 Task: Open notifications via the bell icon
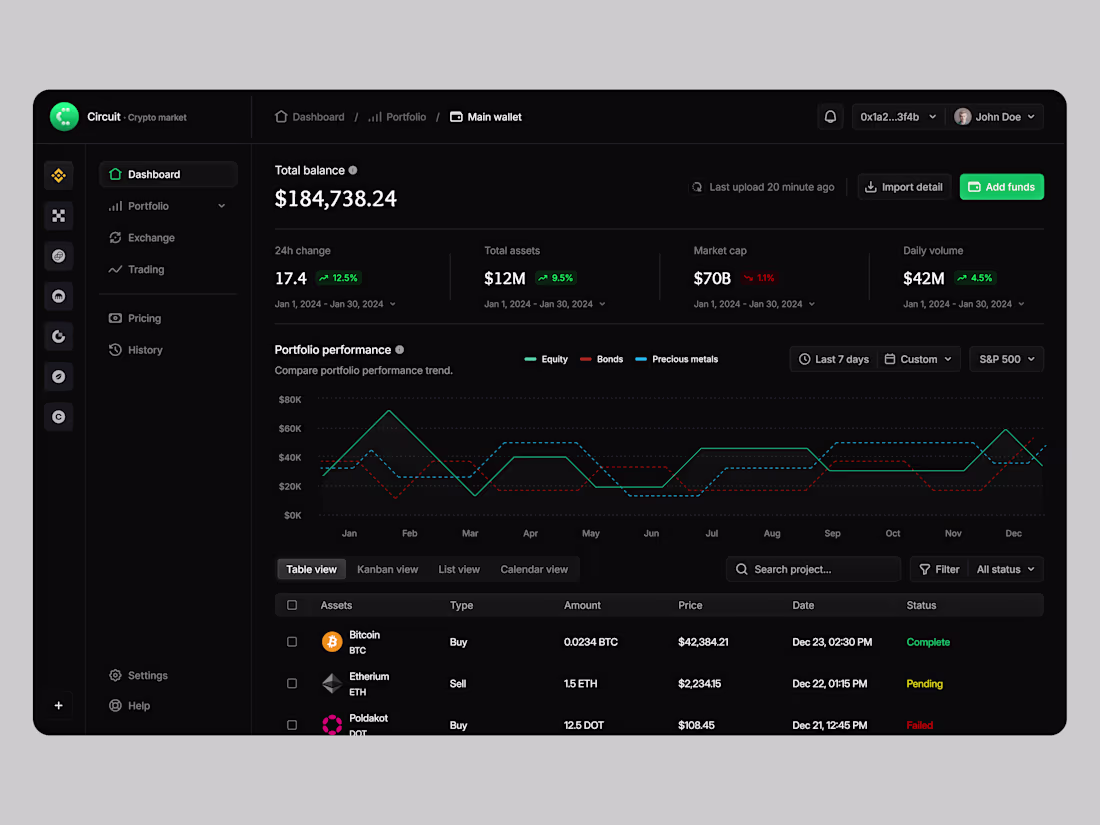[x=830, y=117]
